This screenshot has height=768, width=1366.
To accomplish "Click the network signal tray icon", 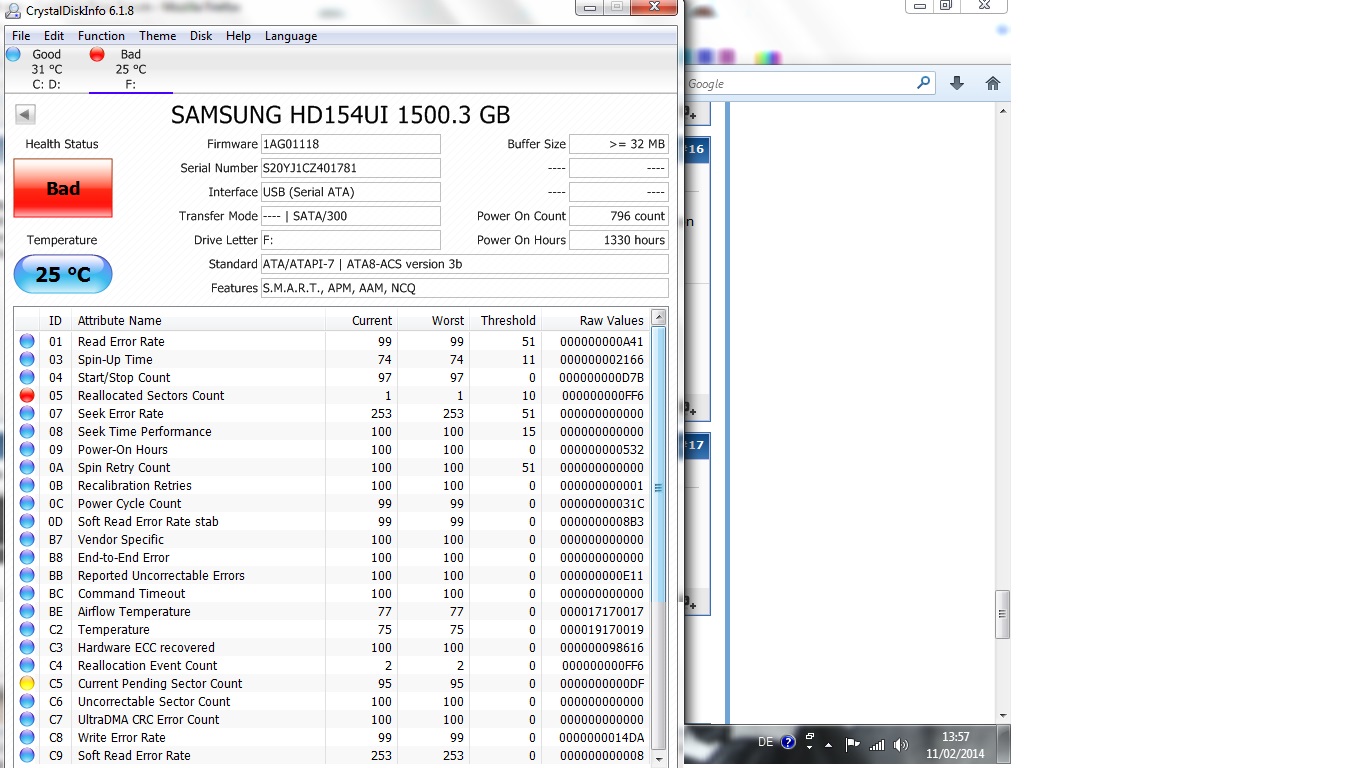I will click(x=877, y=745).
